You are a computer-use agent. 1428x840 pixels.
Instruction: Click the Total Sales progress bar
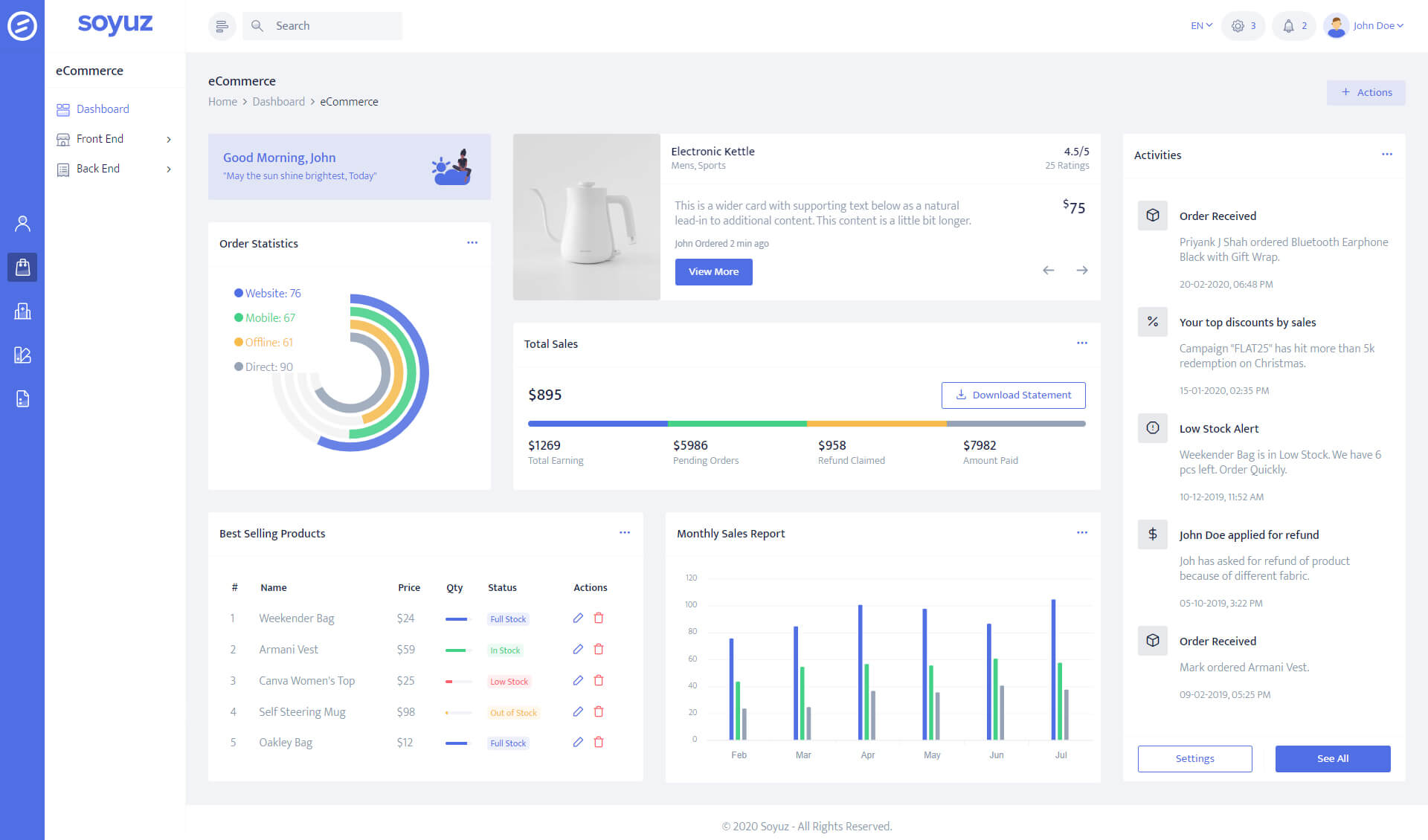point(806,424)
